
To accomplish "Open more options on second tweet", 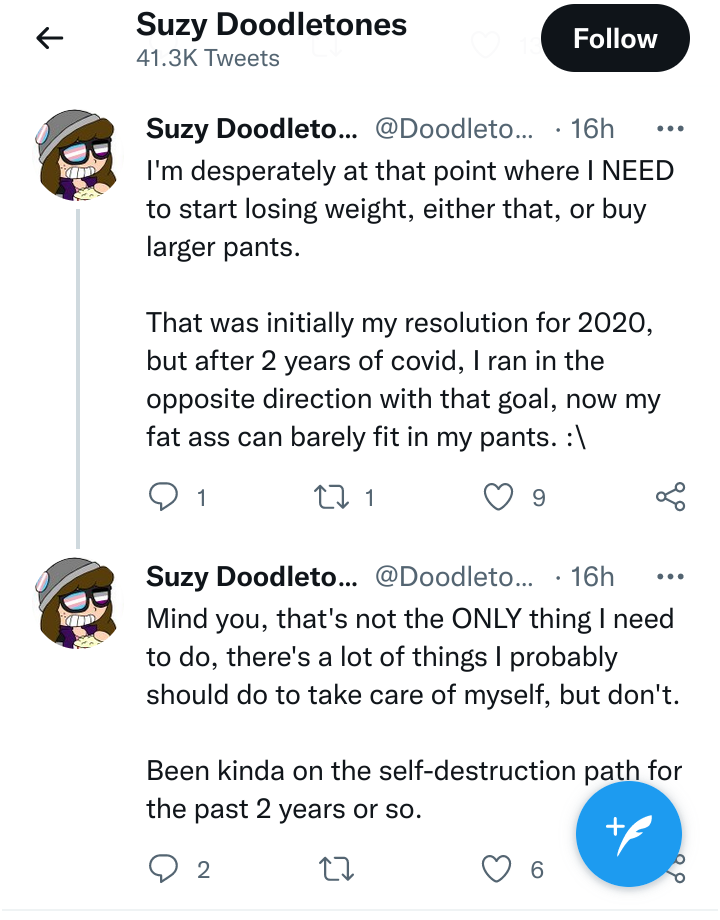I will tap(670, 577).
